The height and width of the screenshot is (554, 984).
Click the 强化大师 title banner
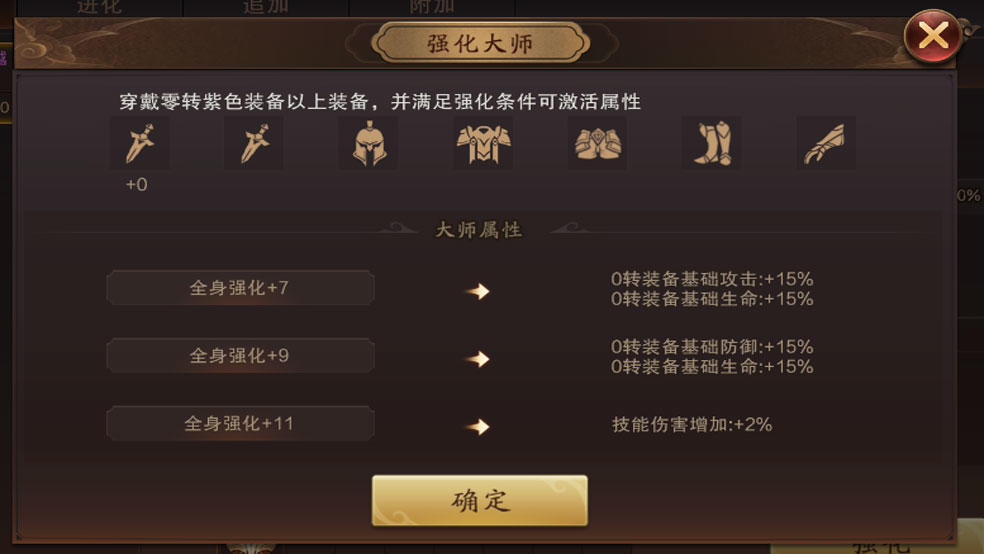(479, 44)
